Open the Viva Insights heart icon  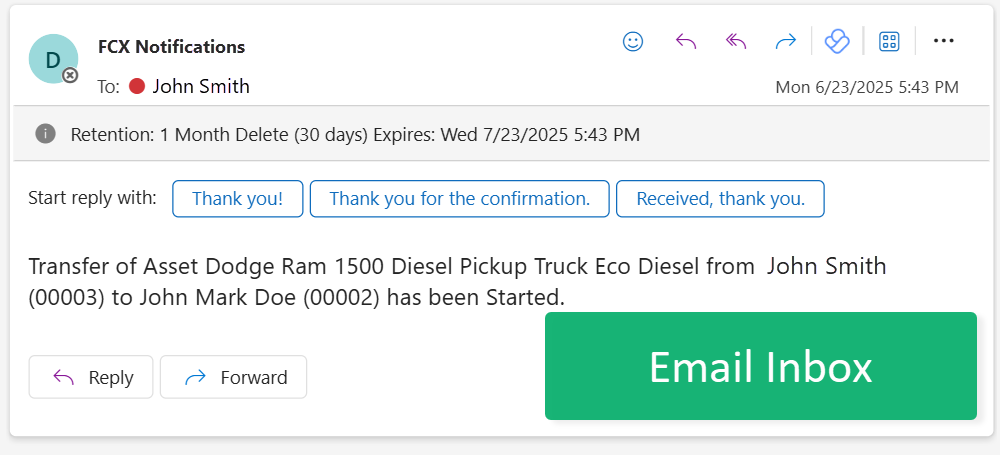[837, 41]
